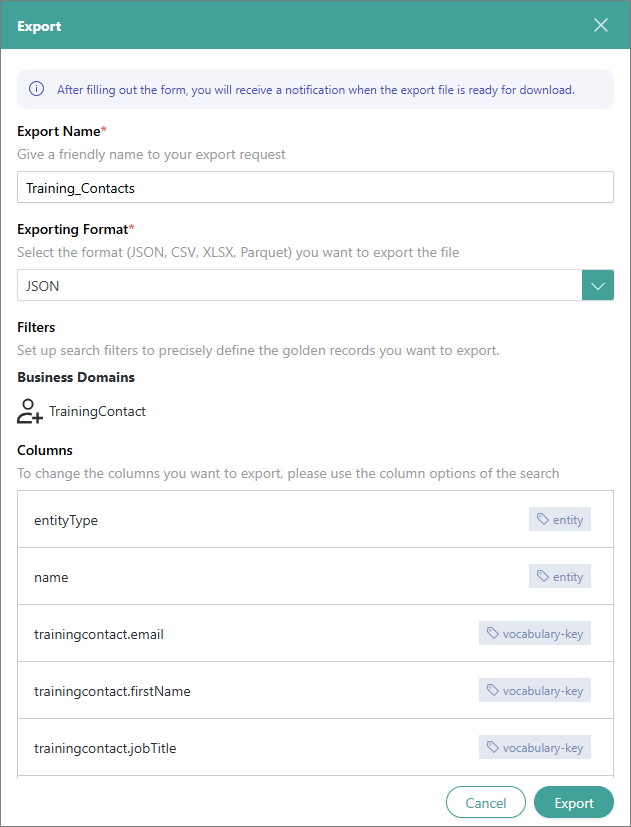Image resolution: width=631 pixels, height=827 pixels.
Task: Click the Export Name input field
Action: point(316,187)
